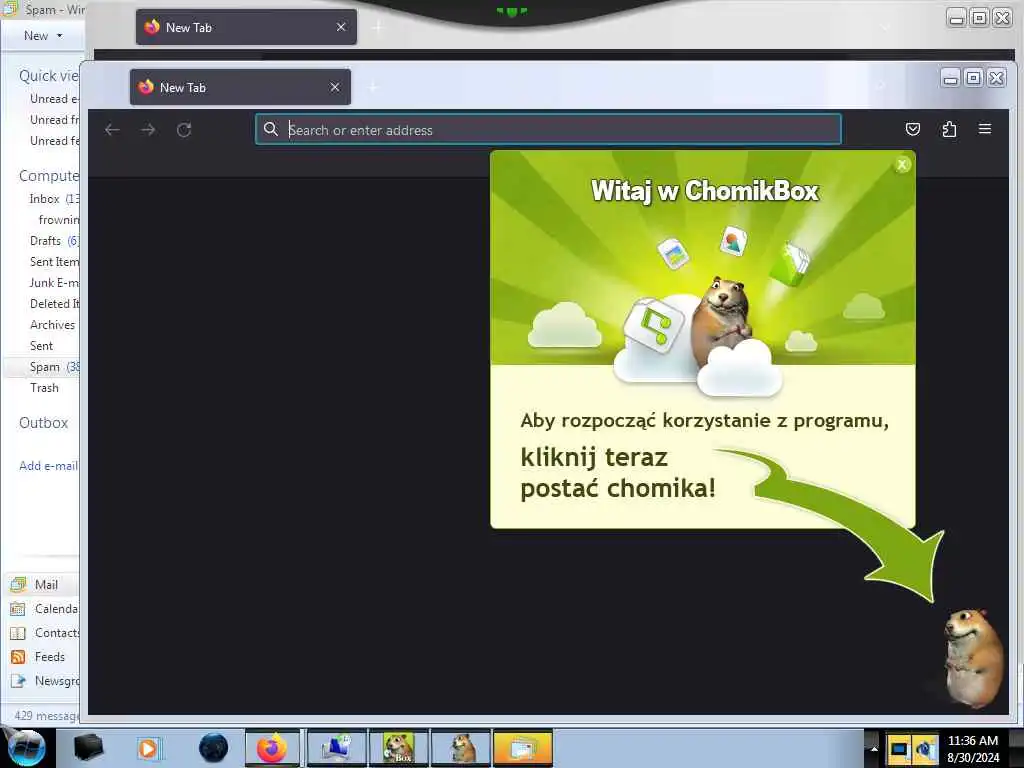The image size is (1024, 768).
Task: Open the Firefox hamburger menu
Action: (985, 129)
